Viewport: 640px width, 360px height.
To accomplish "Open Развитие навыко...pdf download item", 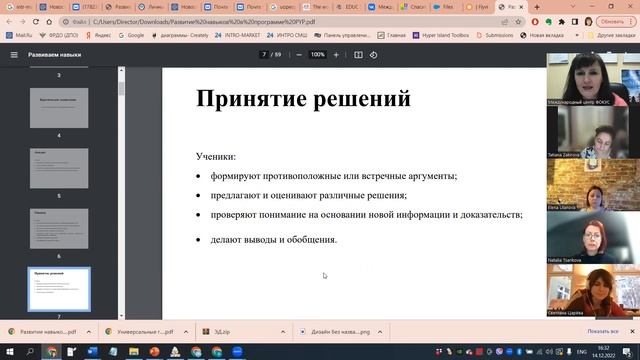I will click(43, 332).
